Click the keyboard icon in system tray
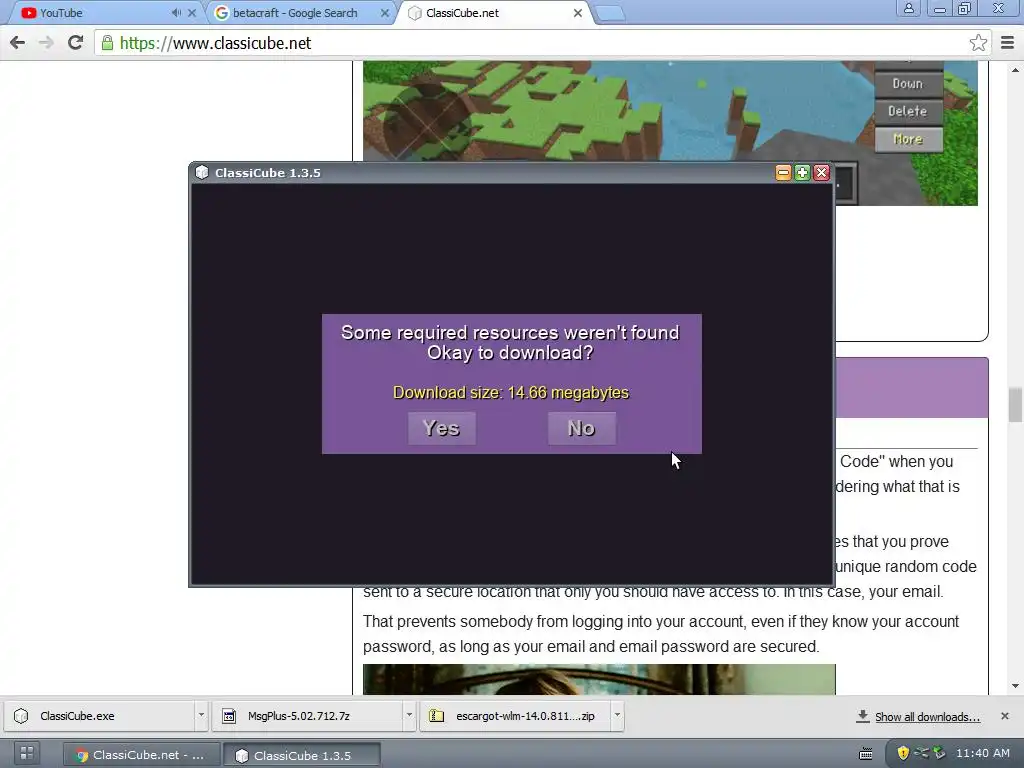This screenshot has height=768, width=1024. [866, 754]
